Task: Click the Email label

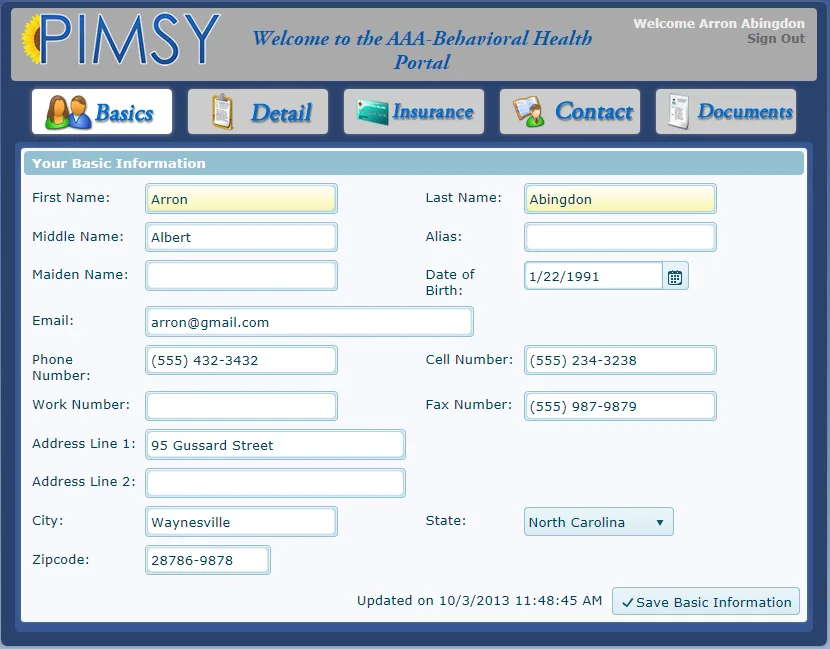Action: click(53, 321)
